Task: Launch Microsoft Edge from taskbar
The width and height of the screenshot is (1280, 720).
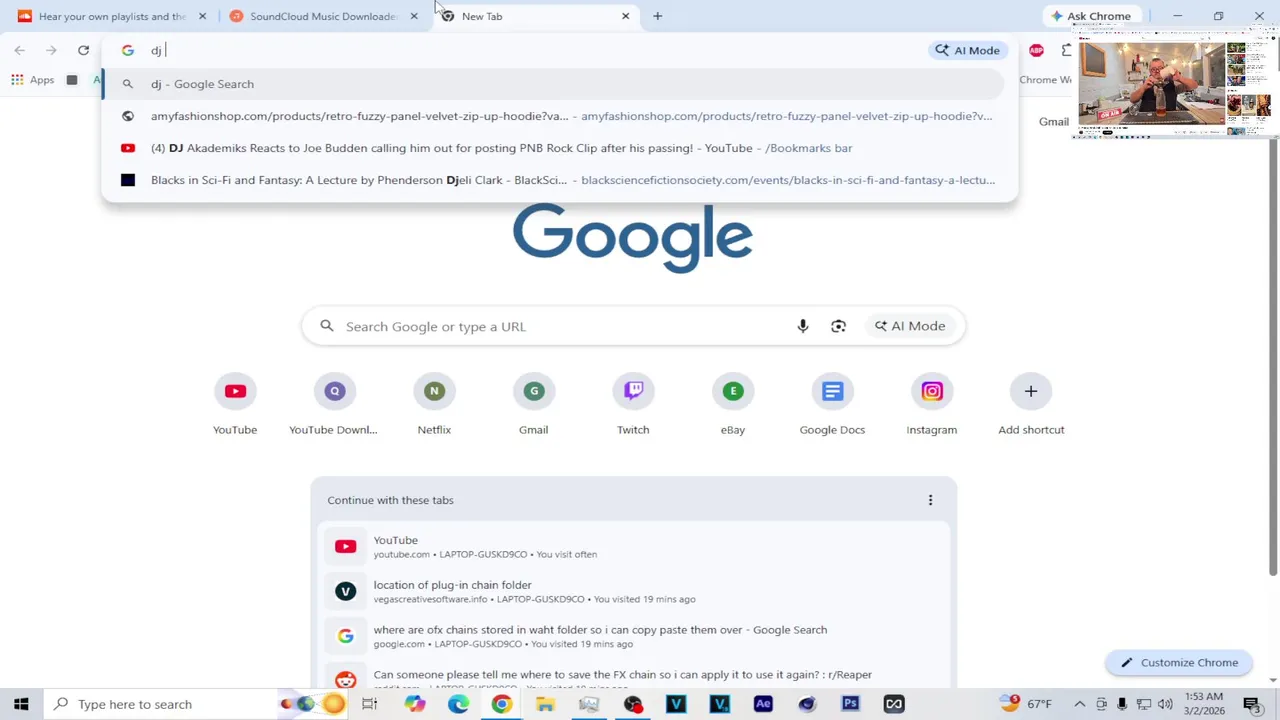Action: click(x=458, y=704)
